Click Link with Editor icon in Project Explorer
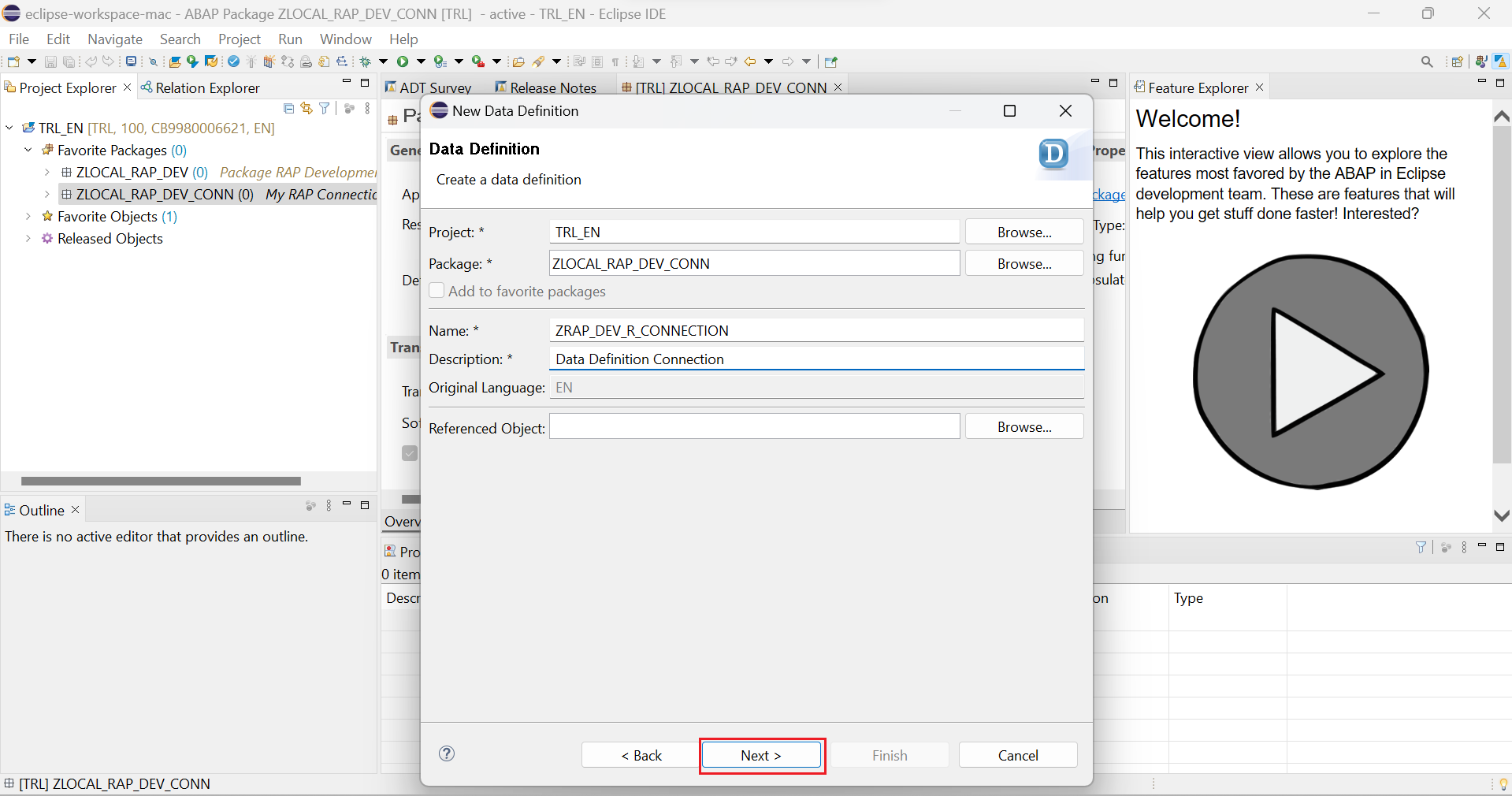The image size is (1512, 796). pyautogui.click(x=306, y=109)
